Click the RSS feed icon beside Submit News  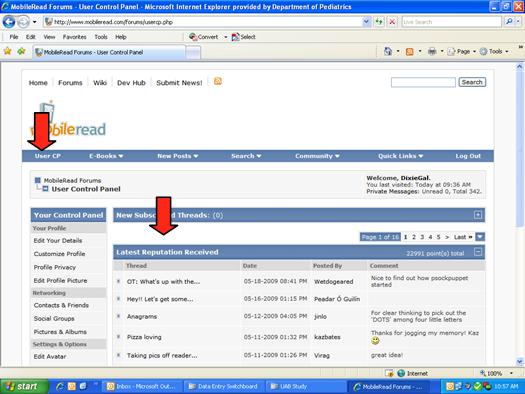click(x=218, y=81)
